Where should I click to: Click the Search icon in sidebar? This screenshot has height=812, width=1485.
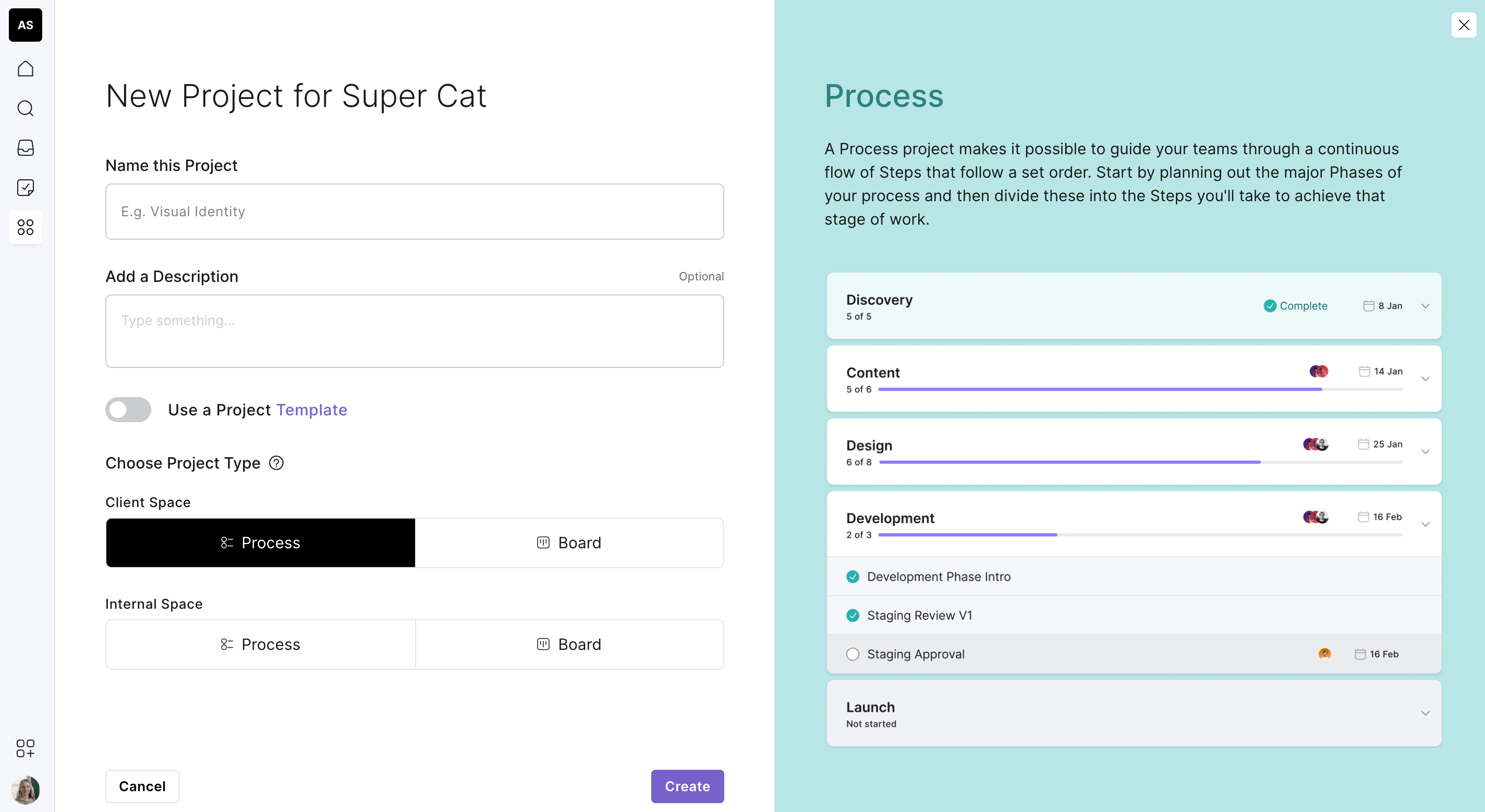[x=26, y=108]
